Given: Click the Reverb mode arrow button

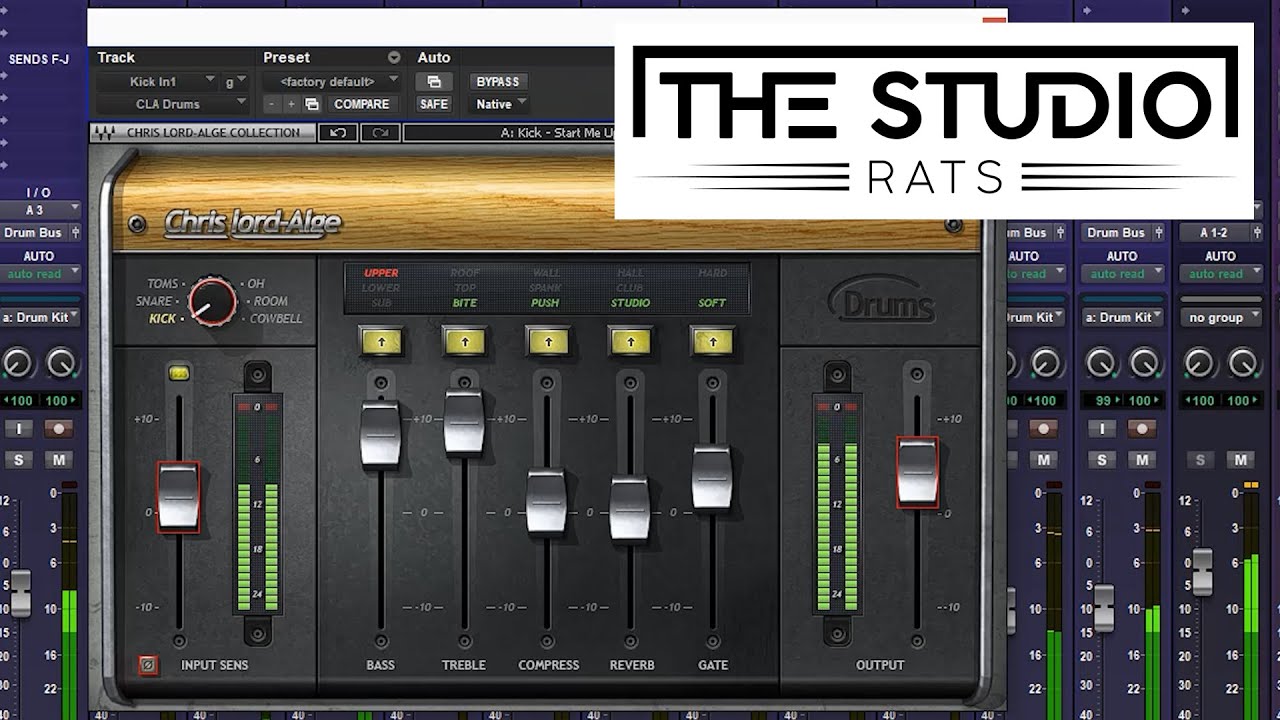Looking at the screenshot, I should (x=629, y=341).
